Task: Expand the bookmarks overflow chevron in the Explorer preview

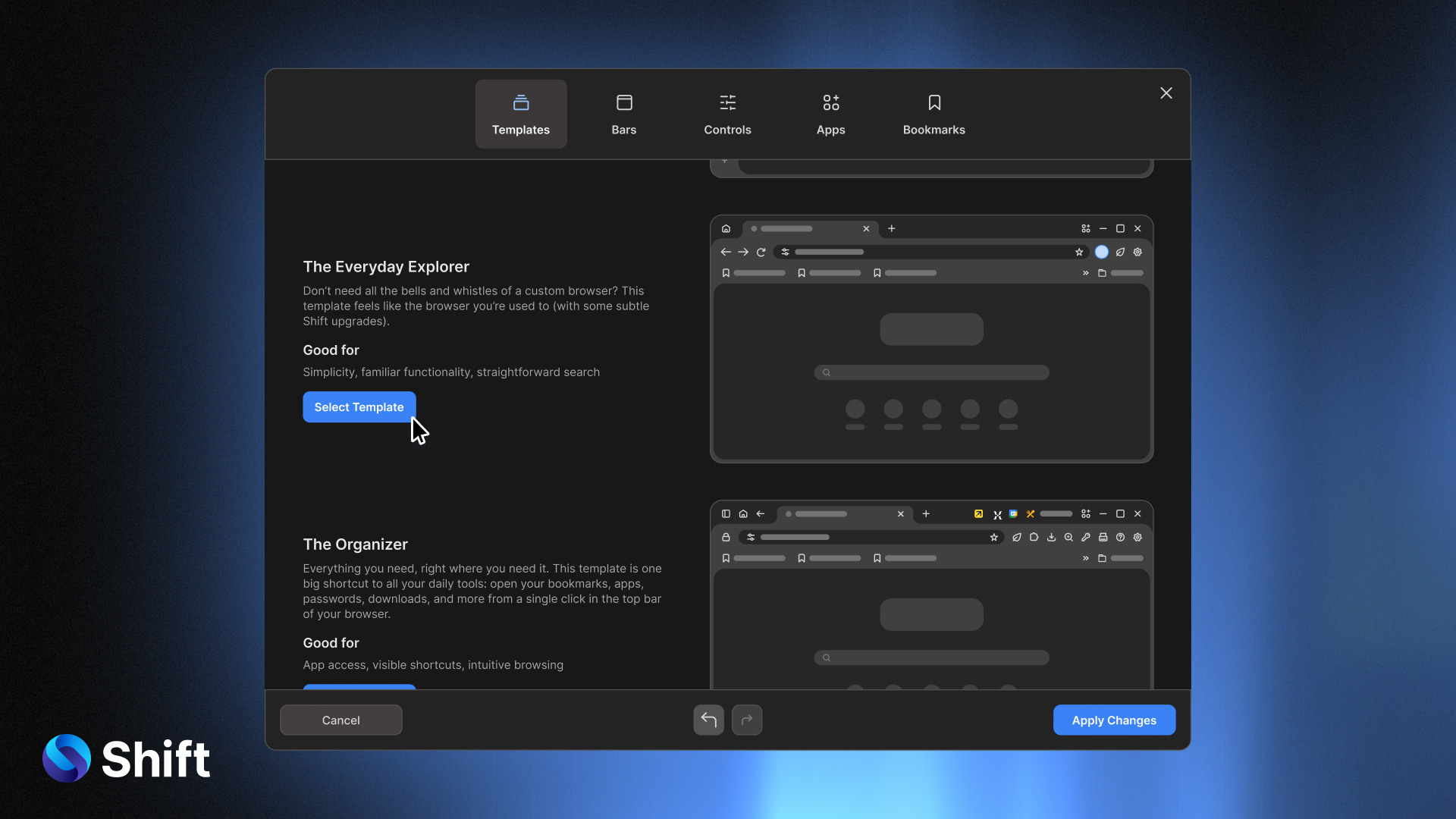Action: (1087, 273)
